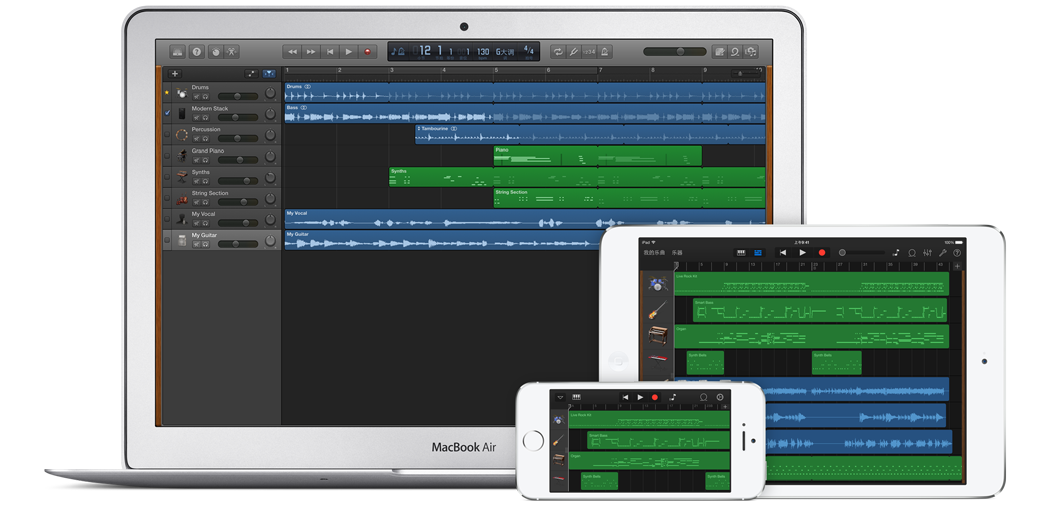Select the Synths track icon
Screen dimensions: 1050x510
[181, 177]
